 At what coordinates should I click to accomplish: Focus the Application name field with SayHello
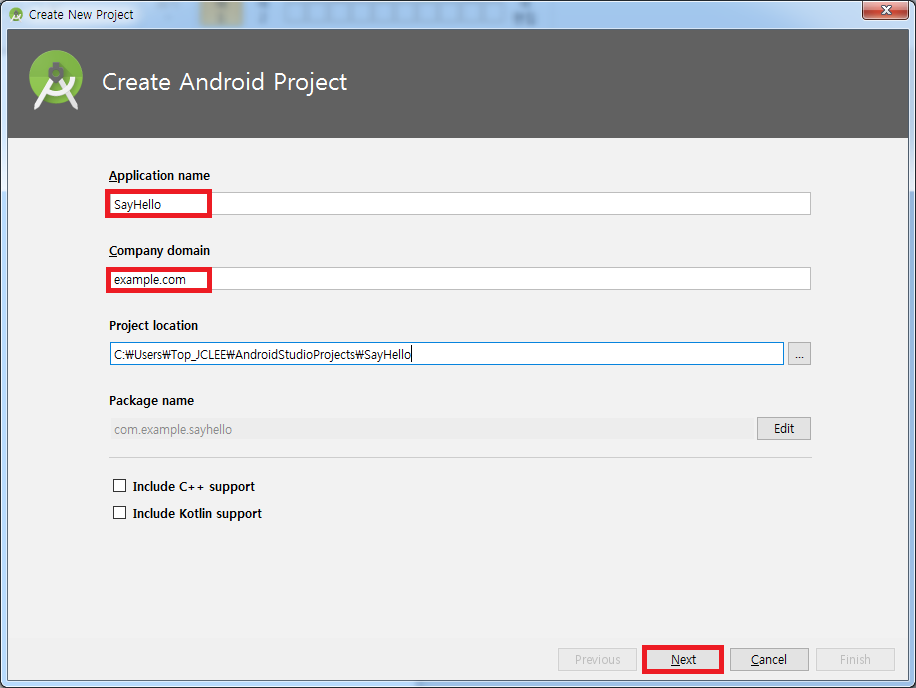point(460,204)
